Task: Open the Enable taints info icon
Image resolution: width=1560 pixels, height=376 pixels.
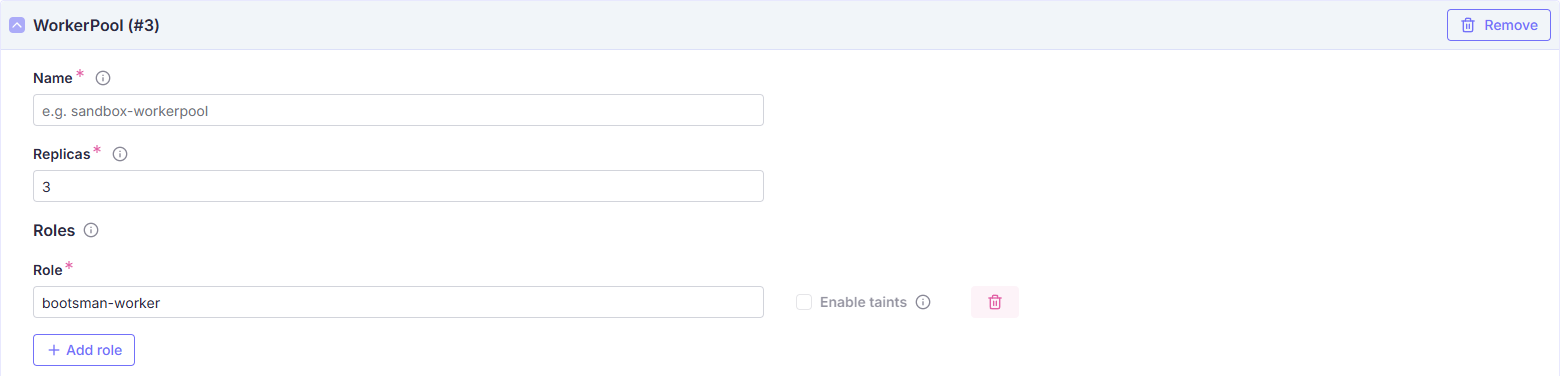Action: pyautogui.click(x=923, y=302)
